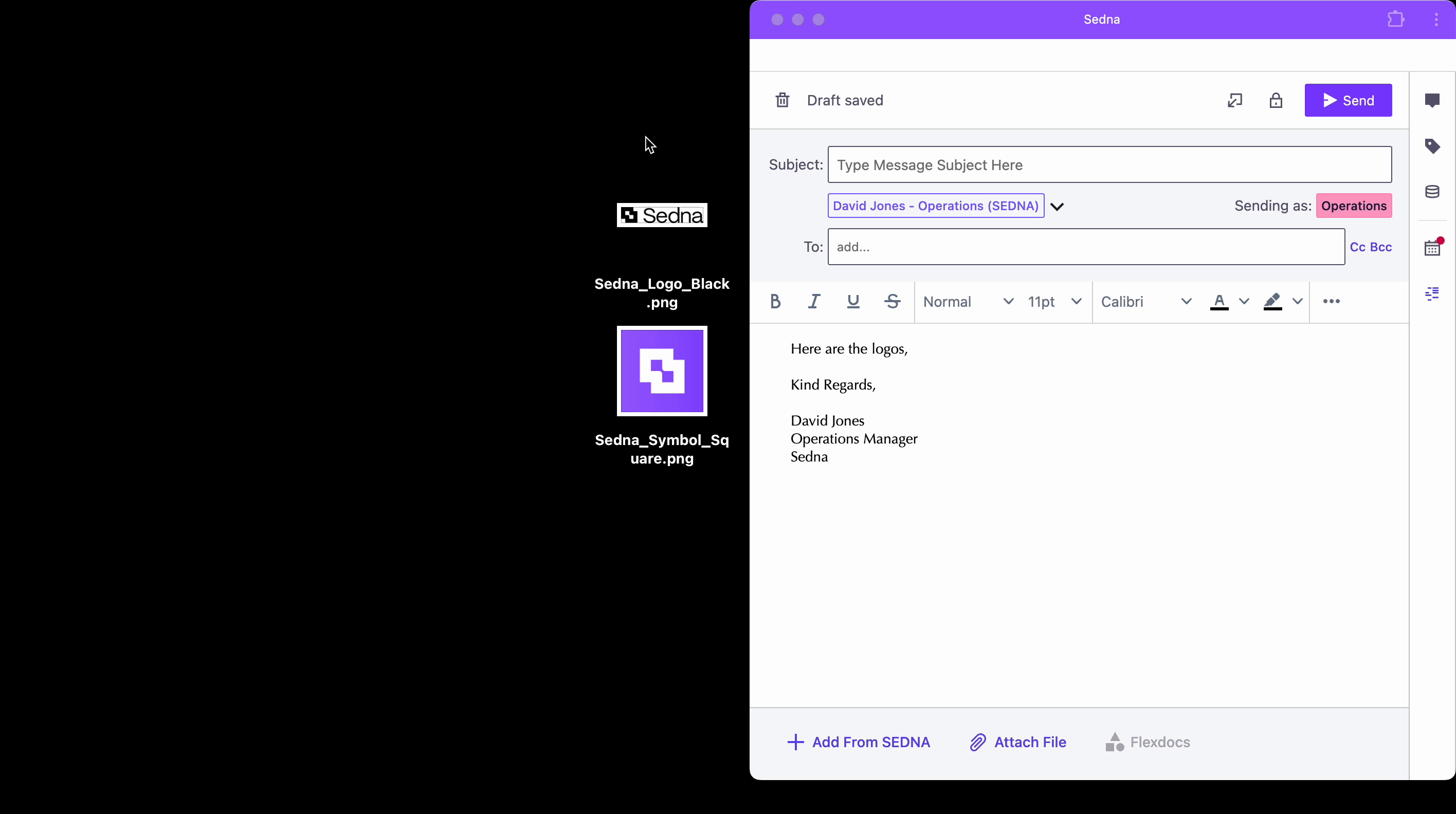Click the "Here are the logos," line
1456x814 pixels.
tap(849, 349)
